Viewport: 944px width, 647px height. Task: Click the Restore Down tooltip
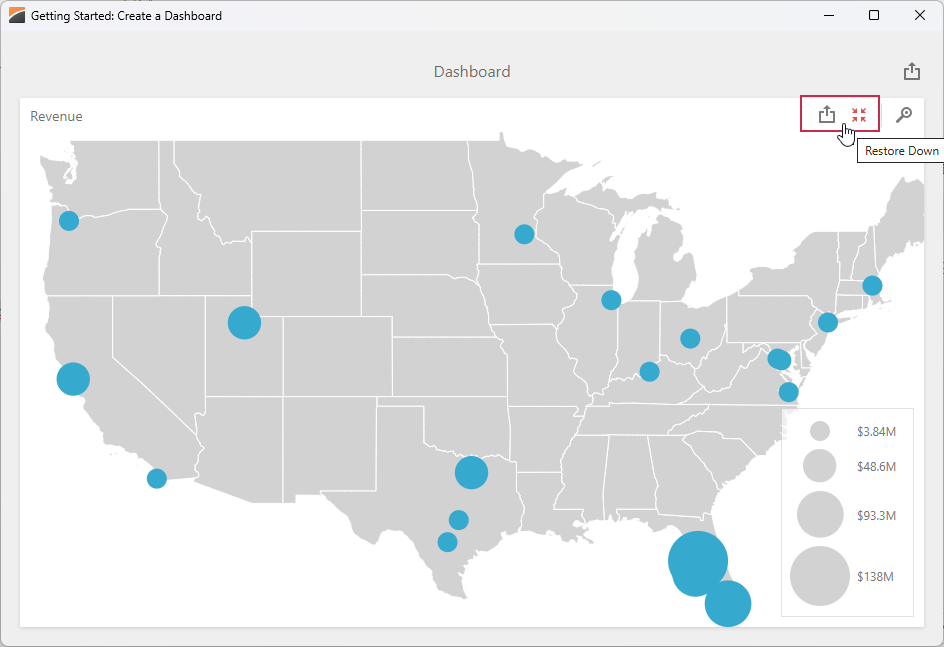899,150
